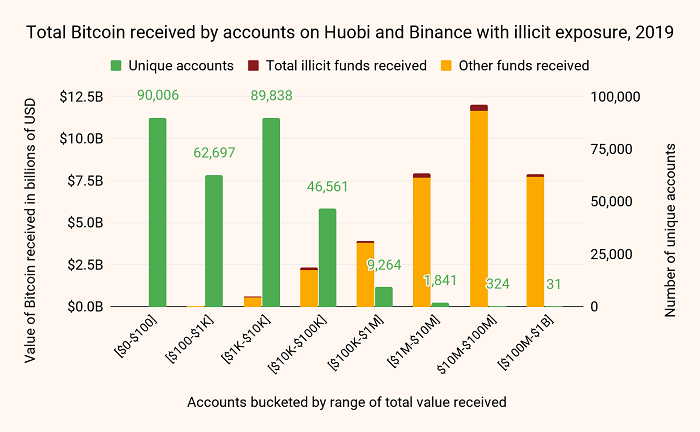Click the green bar labeled 89,838
Image resolution: width=700 pixels, height=432 pixels.
click(271, 212)
